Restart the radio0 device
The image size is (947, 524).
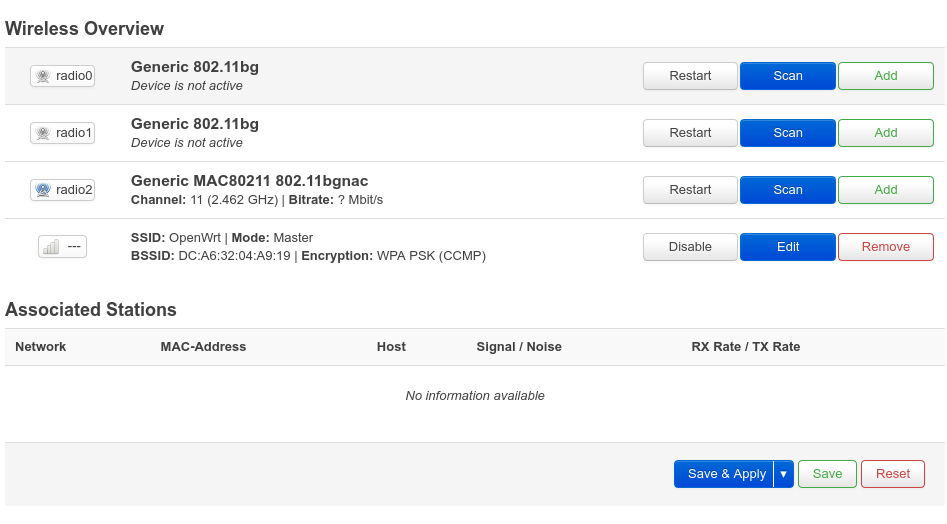(690, 76)
